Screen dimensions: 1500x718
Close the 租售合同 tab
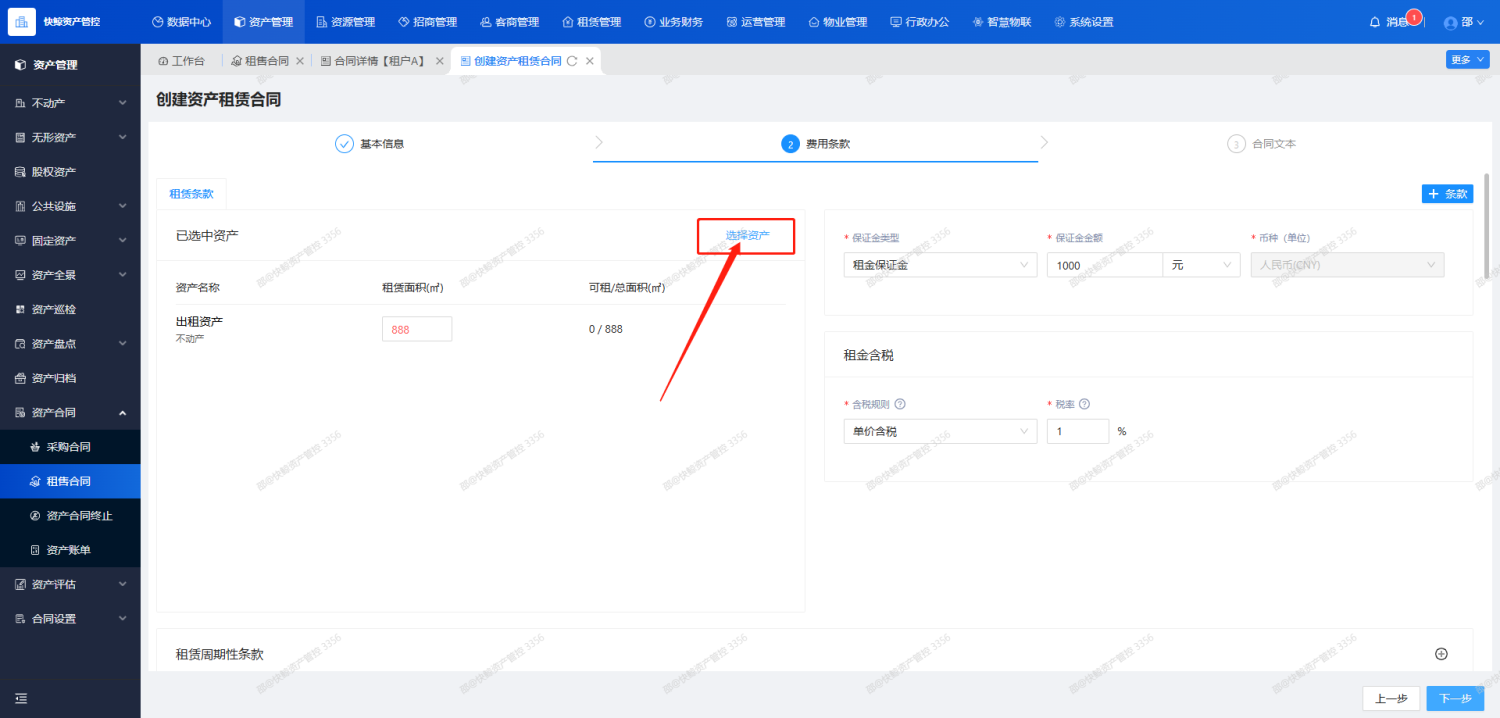click(x=300, y=61)
